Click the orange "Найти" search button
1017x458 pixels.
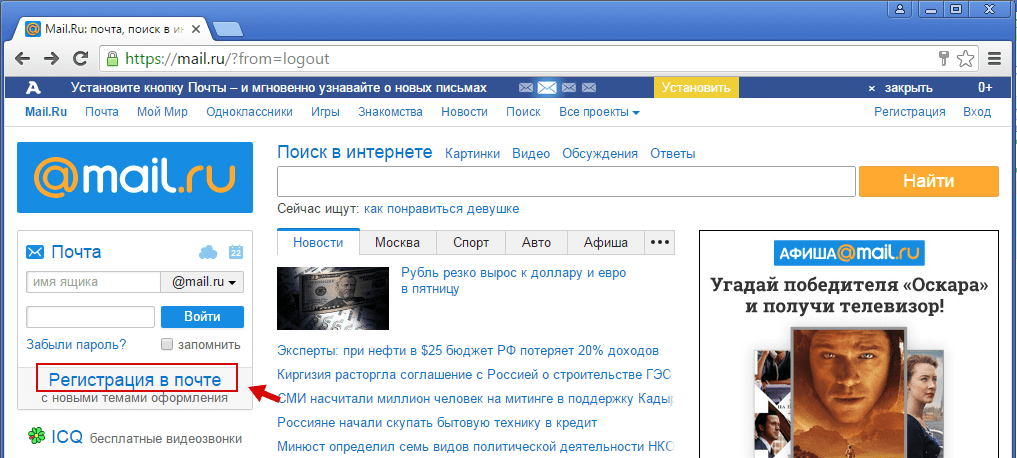pyautogui.click(x=928, y=181)
